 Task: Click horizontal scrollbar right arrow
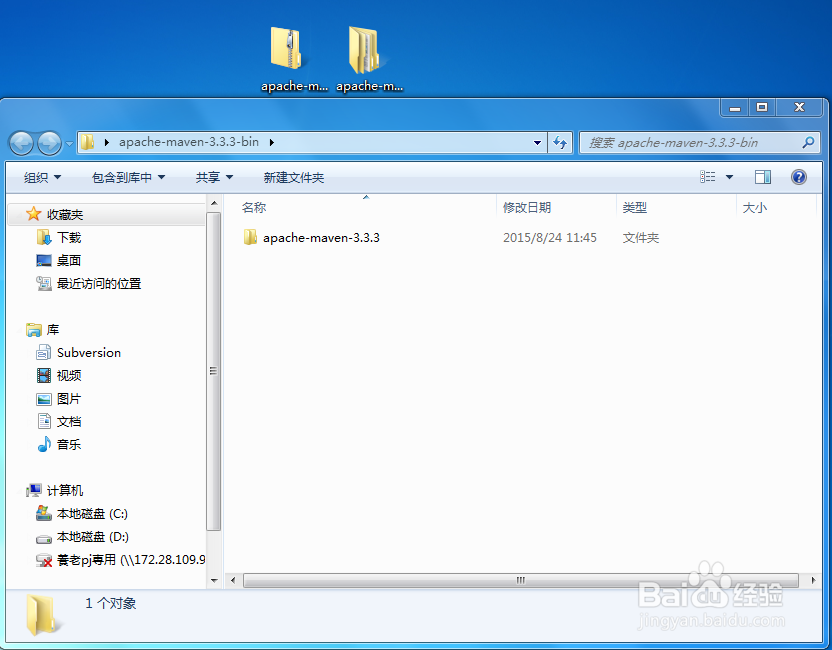pos(812,580)
